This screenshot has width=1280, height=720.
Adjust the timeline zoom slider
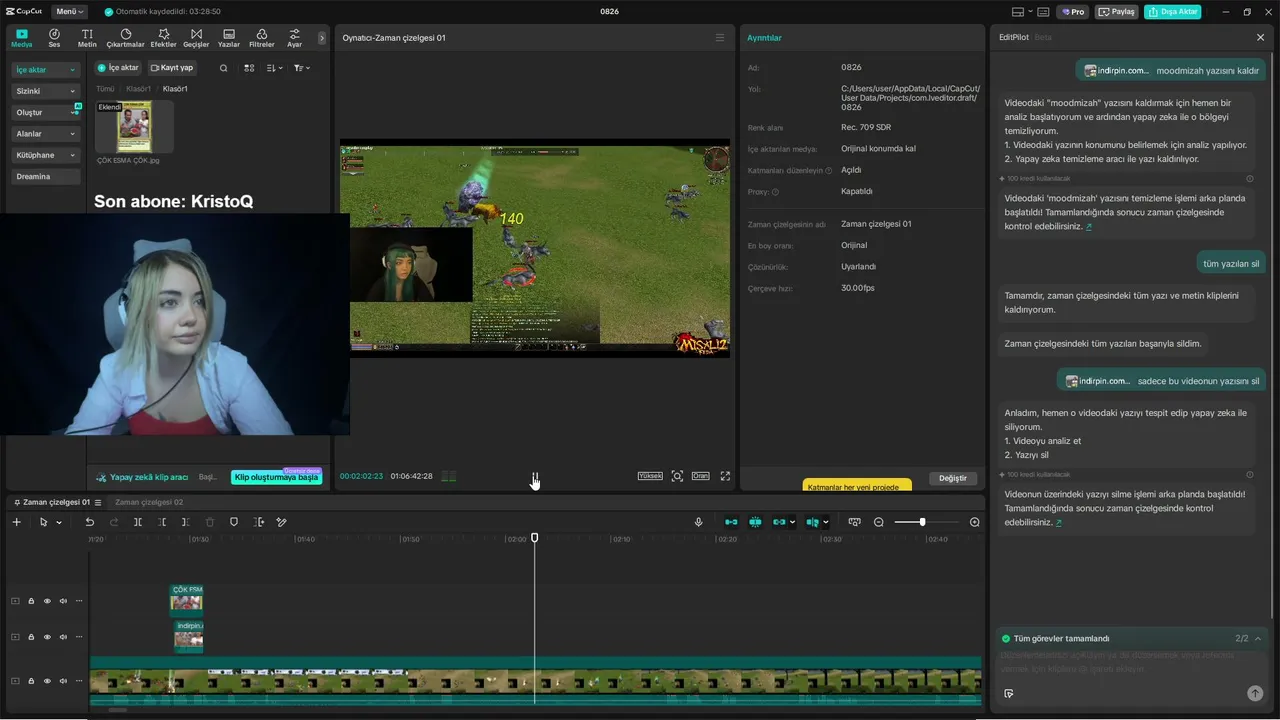point(925,522)
